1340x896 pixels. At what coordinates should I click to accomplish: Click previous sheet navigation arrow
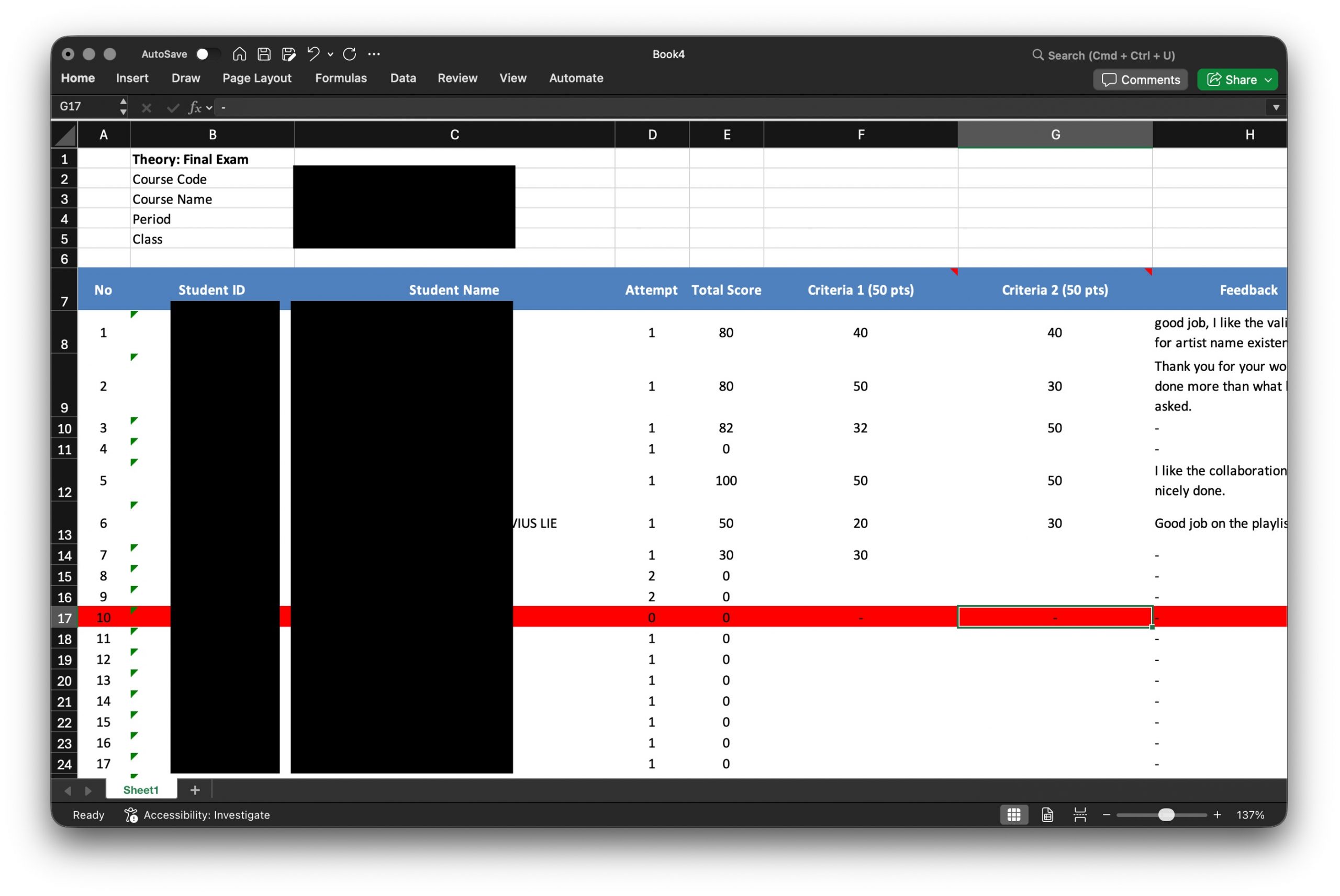pos(68,791)
